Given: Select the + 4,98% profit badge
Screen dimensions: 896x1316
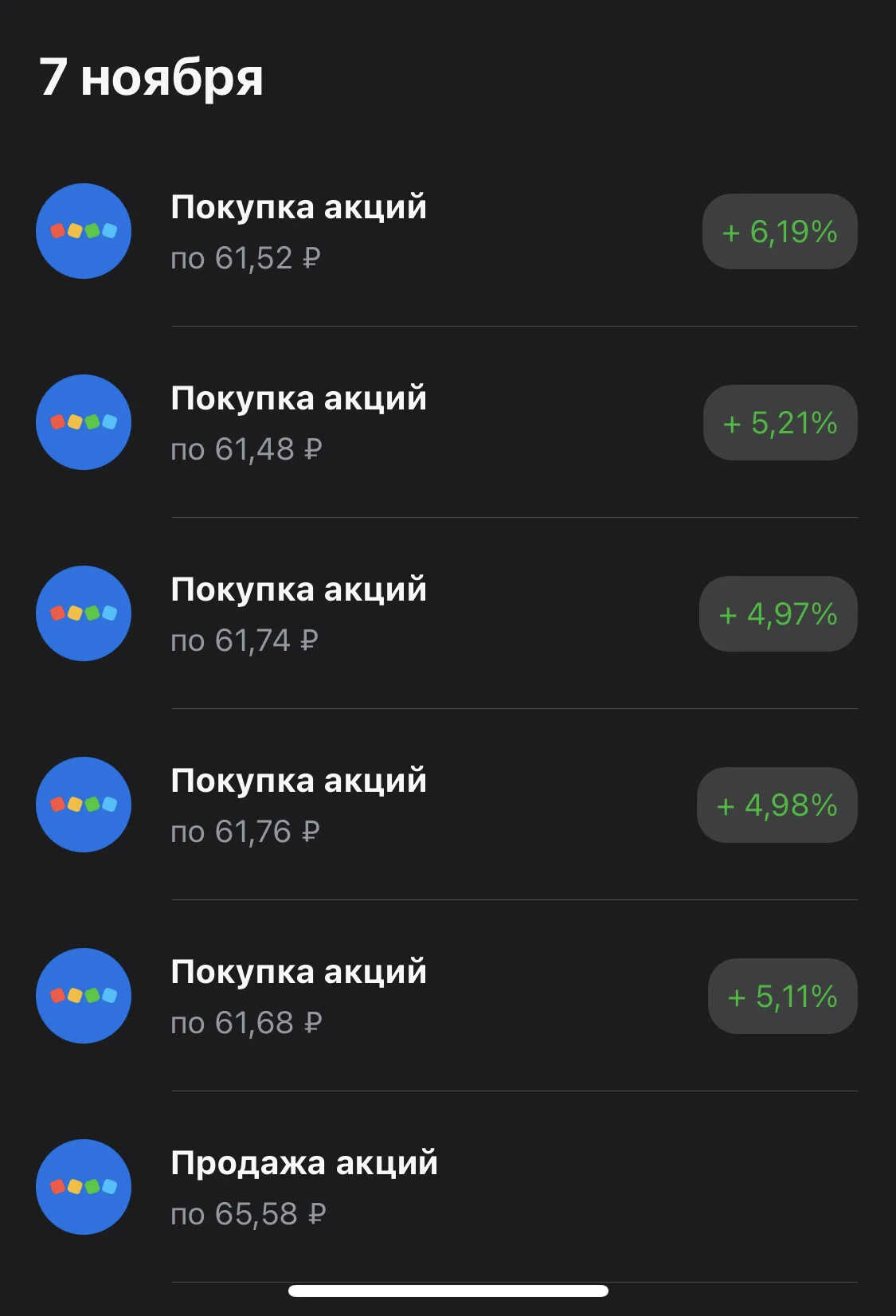Looking at the screenshot, I should (777, 805).
